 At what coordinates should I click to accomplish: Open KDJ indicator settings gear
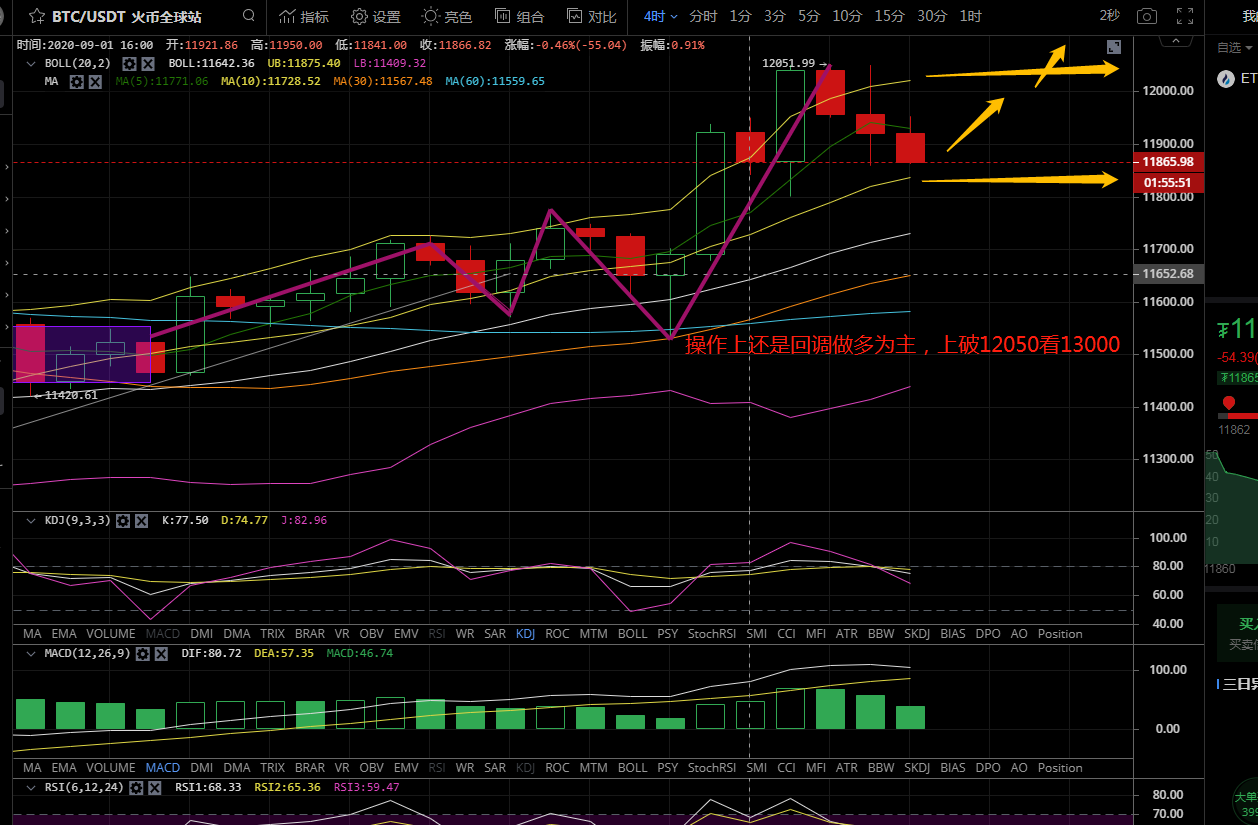coord(122,521)
